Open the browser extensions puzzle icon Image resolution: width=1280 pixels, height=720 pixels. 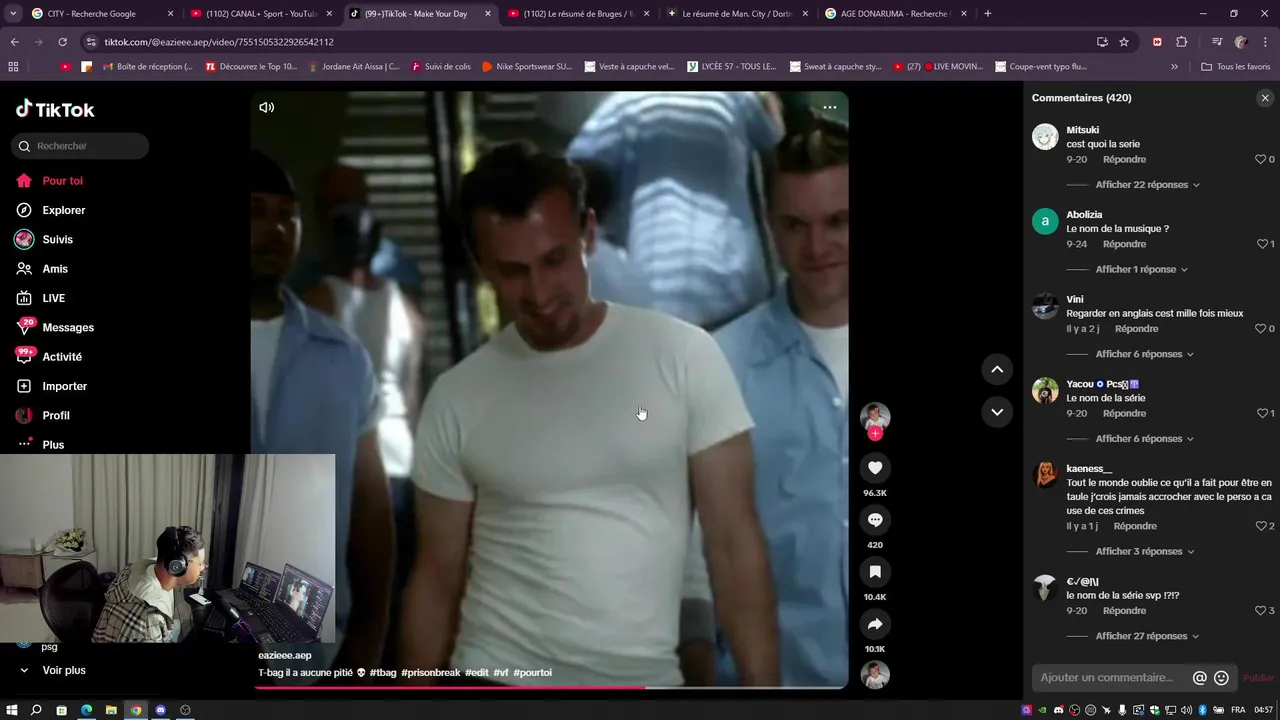point(1181,42)
